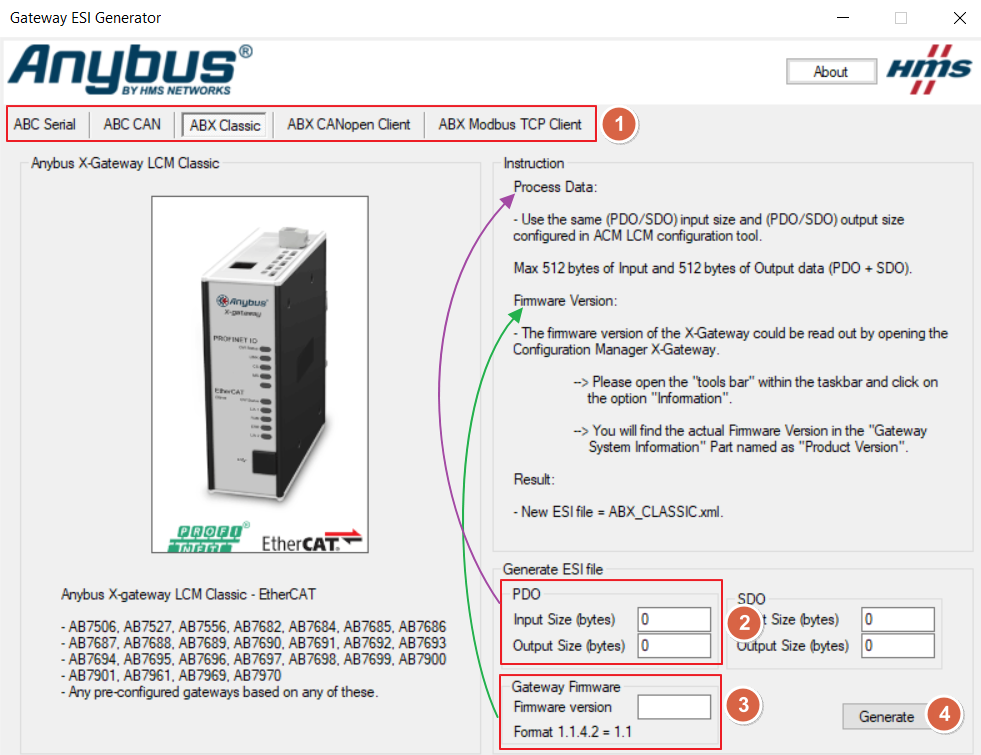Click the Generate button
This screenshot has width=981, height=755.
coord(886,717)
